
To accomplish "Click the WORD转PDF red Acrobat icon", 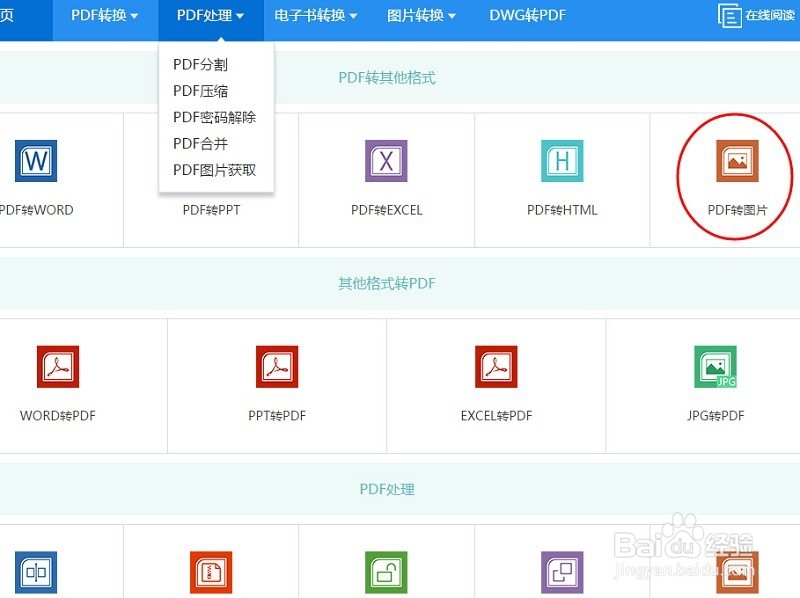I will point(58,366).
